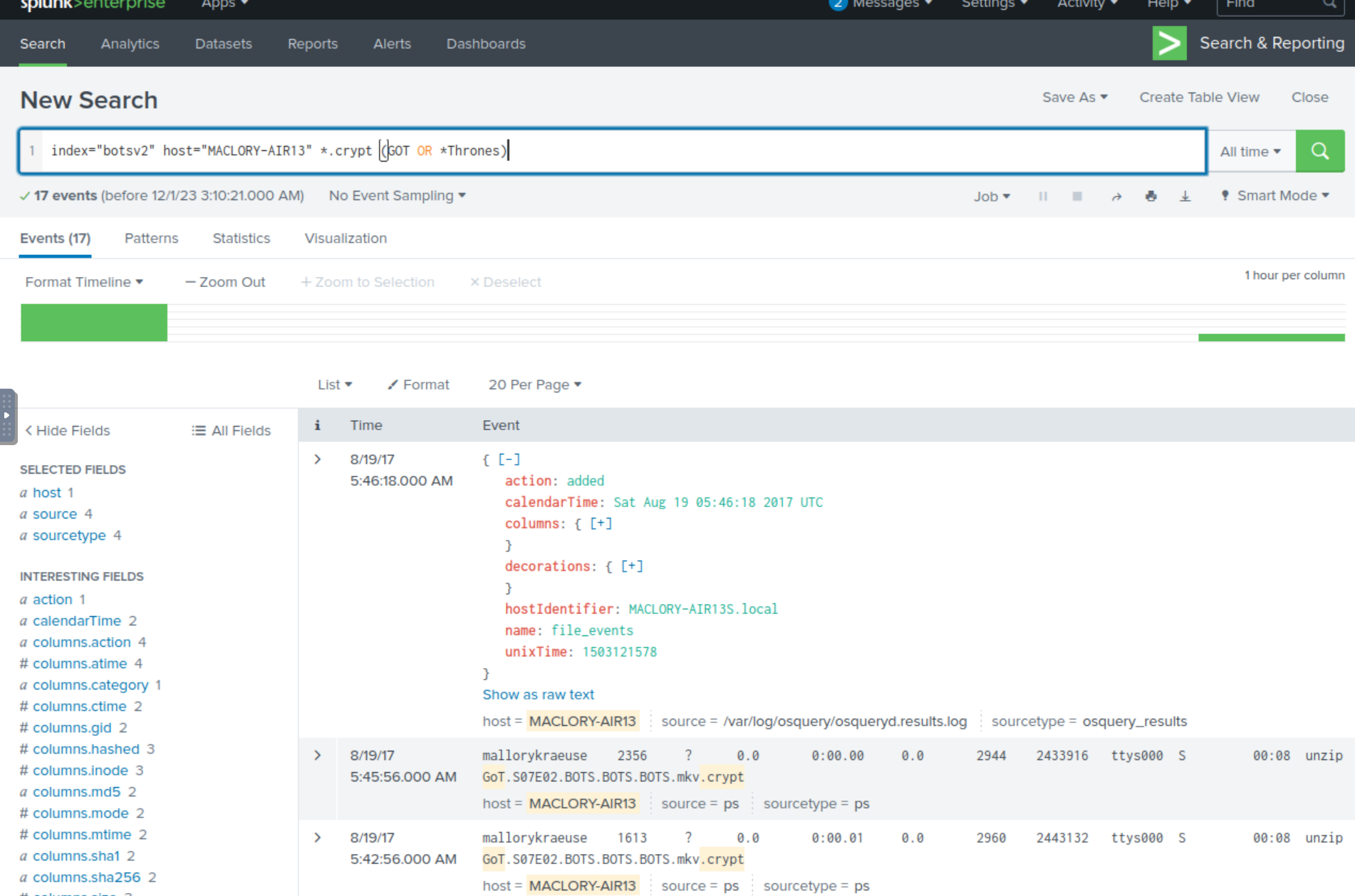Click Show as raw text link
Screen dimensions: 1355x896
pos(538,694)
